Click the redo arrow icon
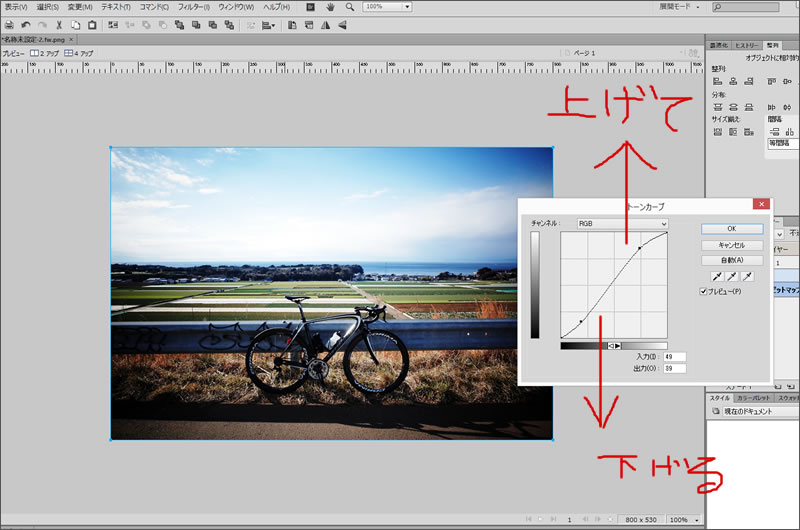The width and height of the screenshot is (800, 530). tap(42, 25)
